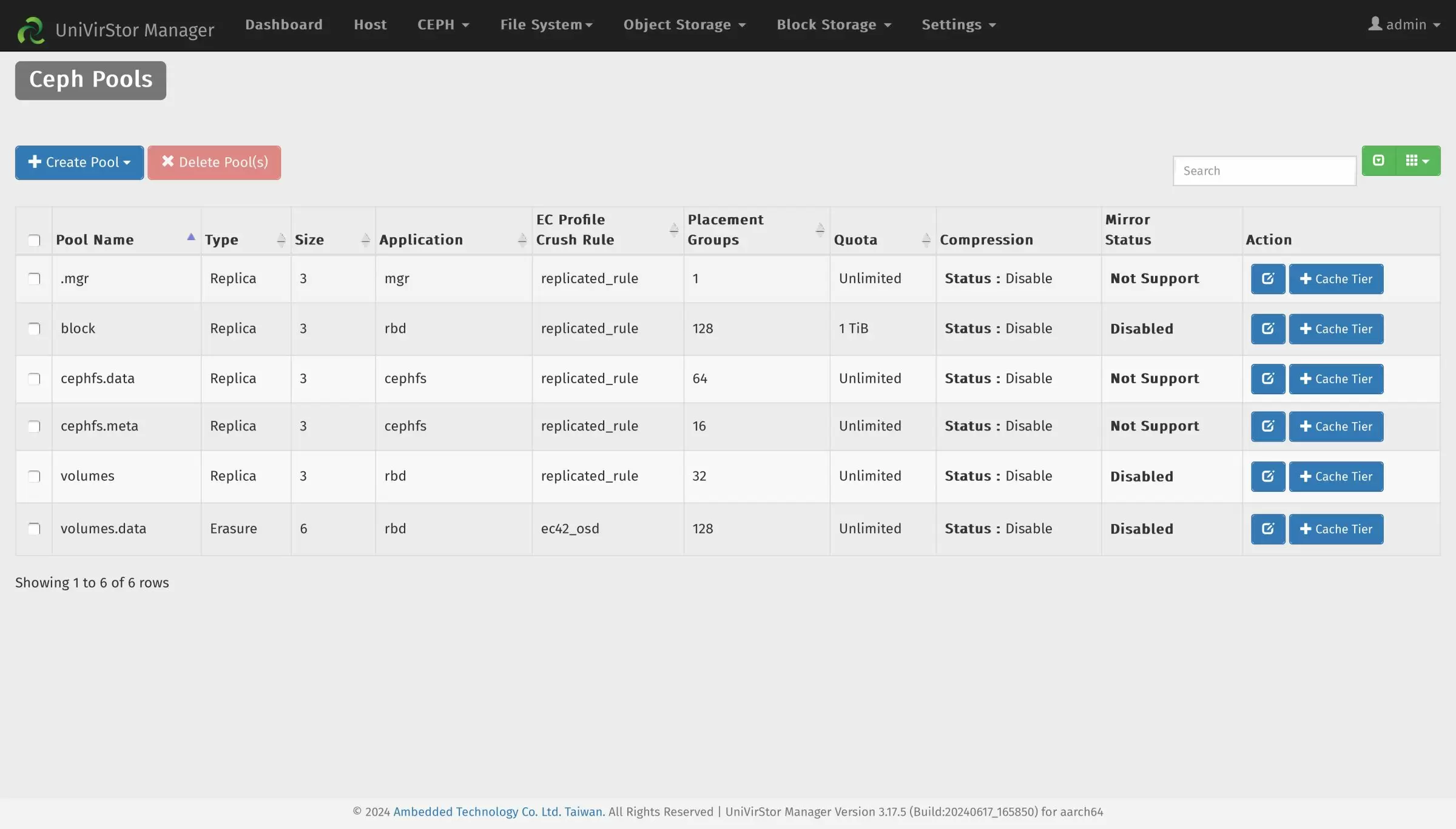Edit the block pool via pencil icon

pos(1267,329)
